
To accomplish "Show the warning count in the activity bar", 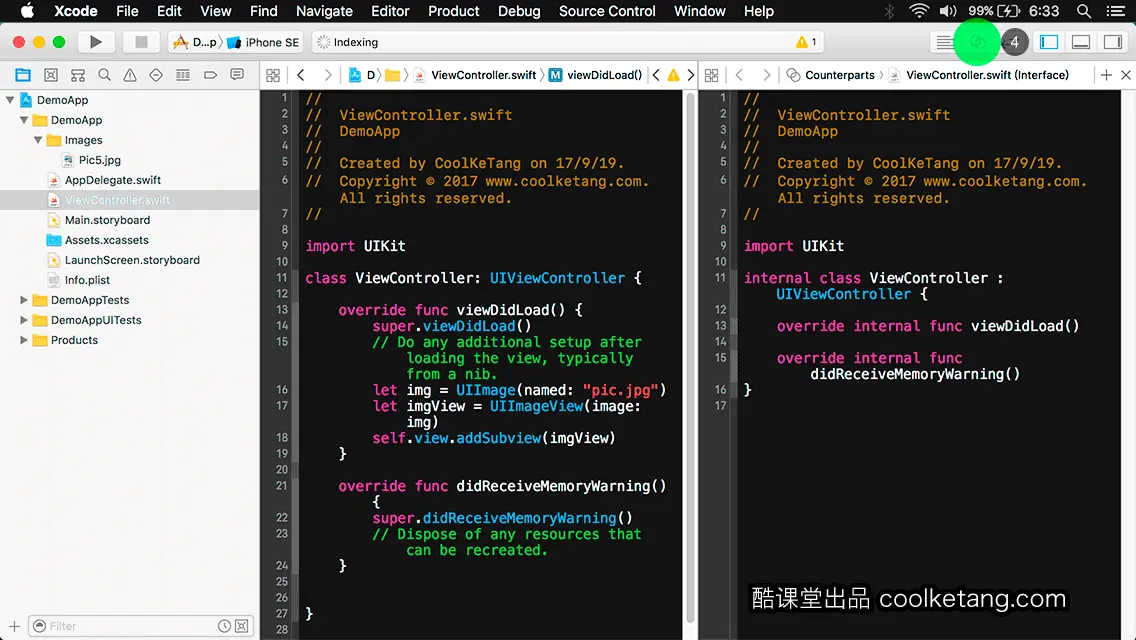I will [x=806, y=42].
